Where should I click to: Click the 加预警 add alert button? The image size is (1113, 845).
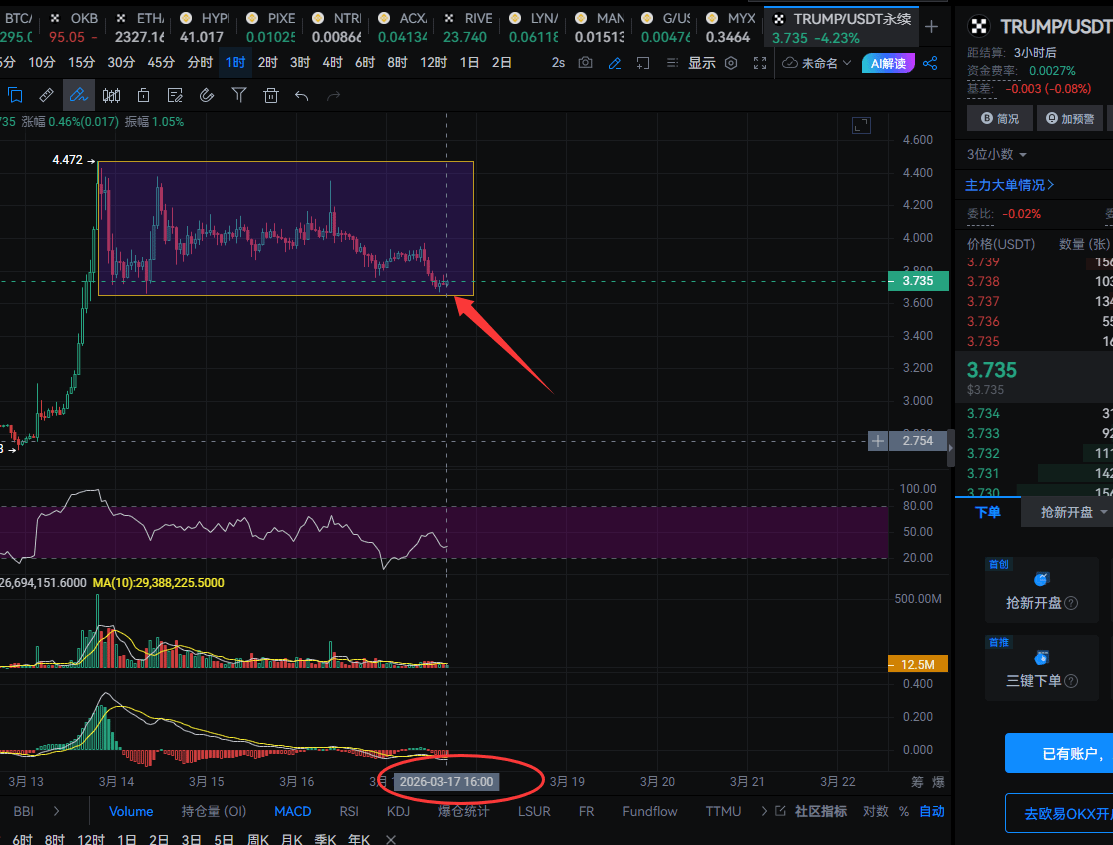click(x=1070, y=119)
